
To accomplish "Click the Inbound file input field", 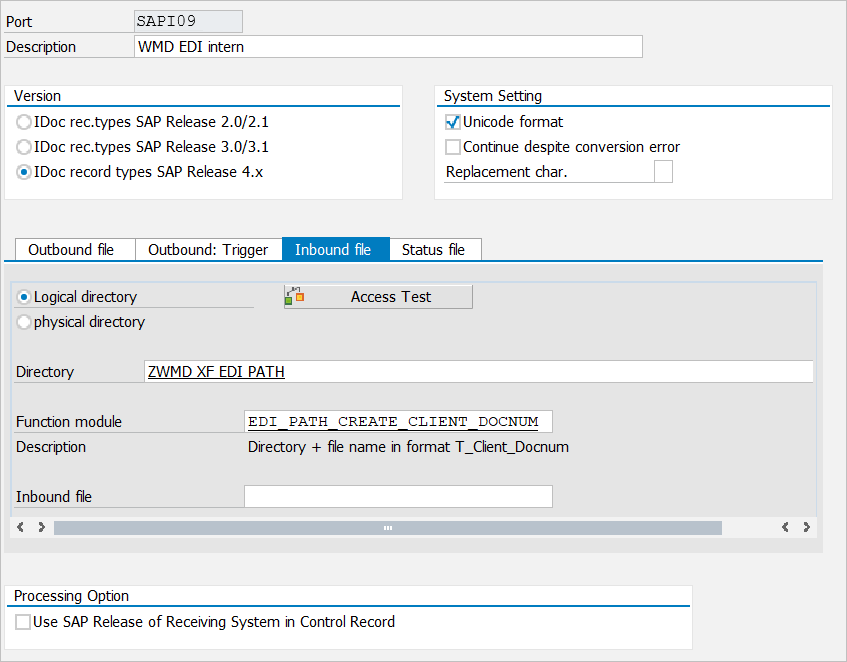I will point(398,497).
